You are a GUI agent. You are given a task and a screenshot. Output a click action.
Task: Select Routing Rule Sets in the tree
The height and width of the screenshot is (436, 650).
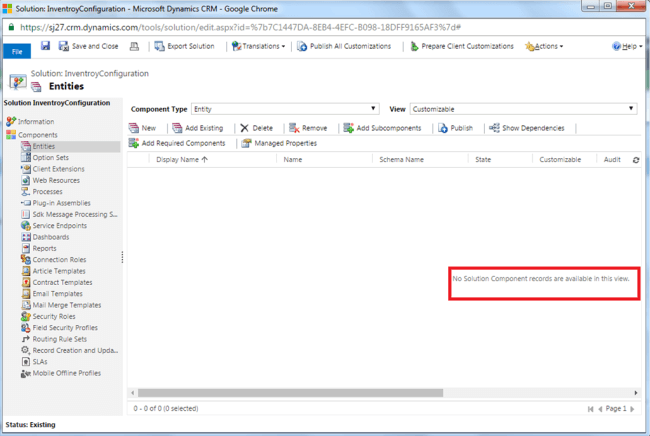(x=54, y=339)
